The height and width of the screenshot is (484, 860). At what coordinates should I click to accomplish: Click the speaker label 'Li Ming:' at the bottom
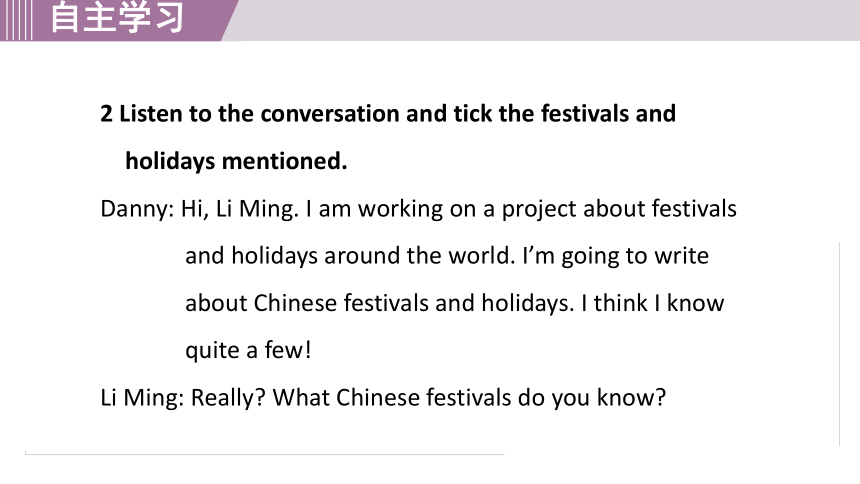[x=142, y=397]
